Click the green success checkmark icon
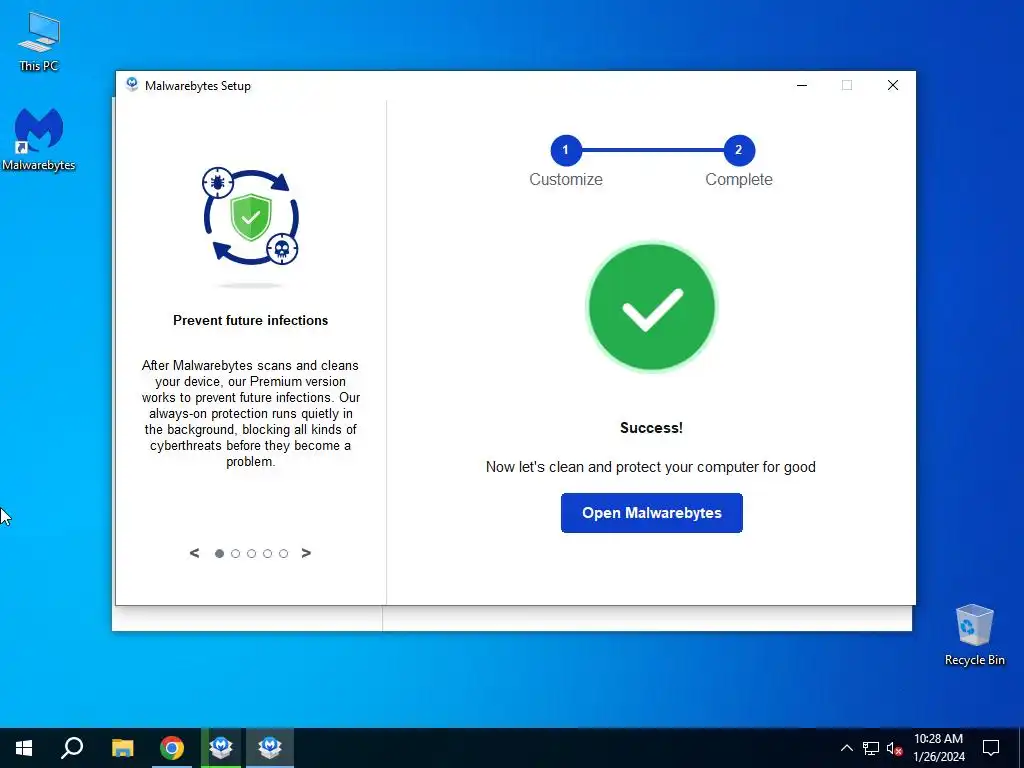Viewport: 1024px width, 768px height. pos(651,307)
